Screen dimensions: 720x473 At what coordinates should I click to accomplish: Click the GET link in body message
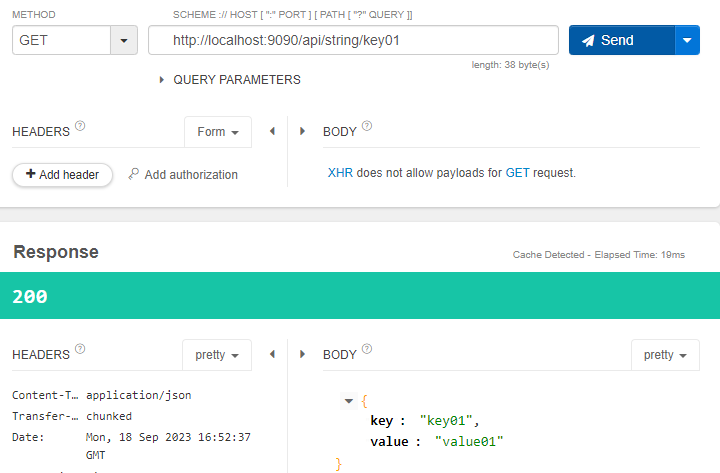coord(517,173)
